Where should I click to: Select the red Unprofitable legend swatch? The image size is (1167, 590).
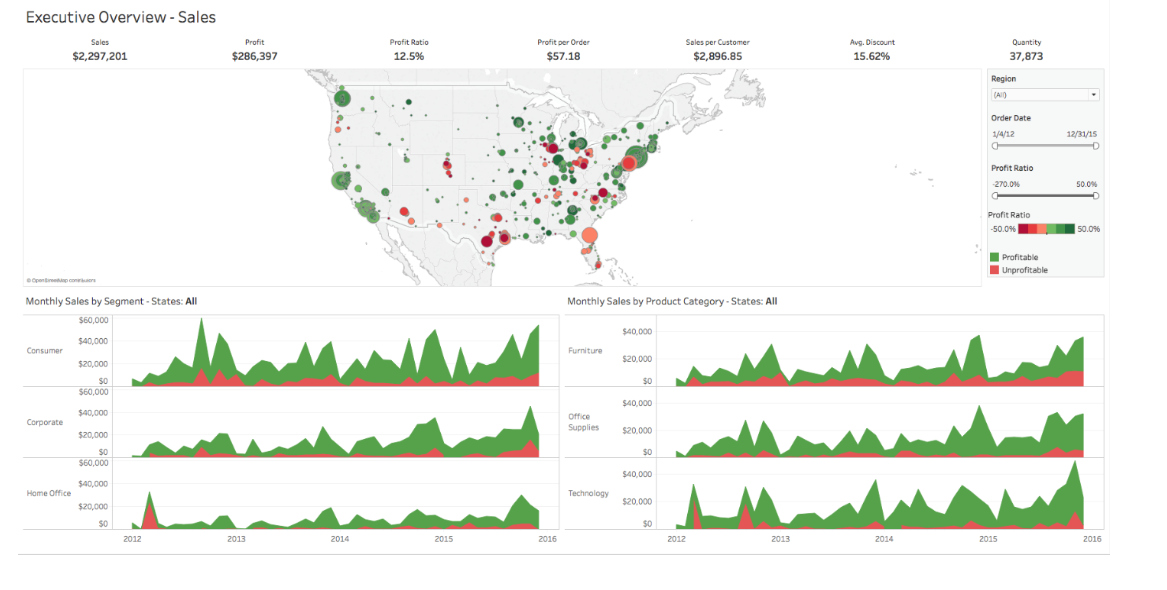995,270
